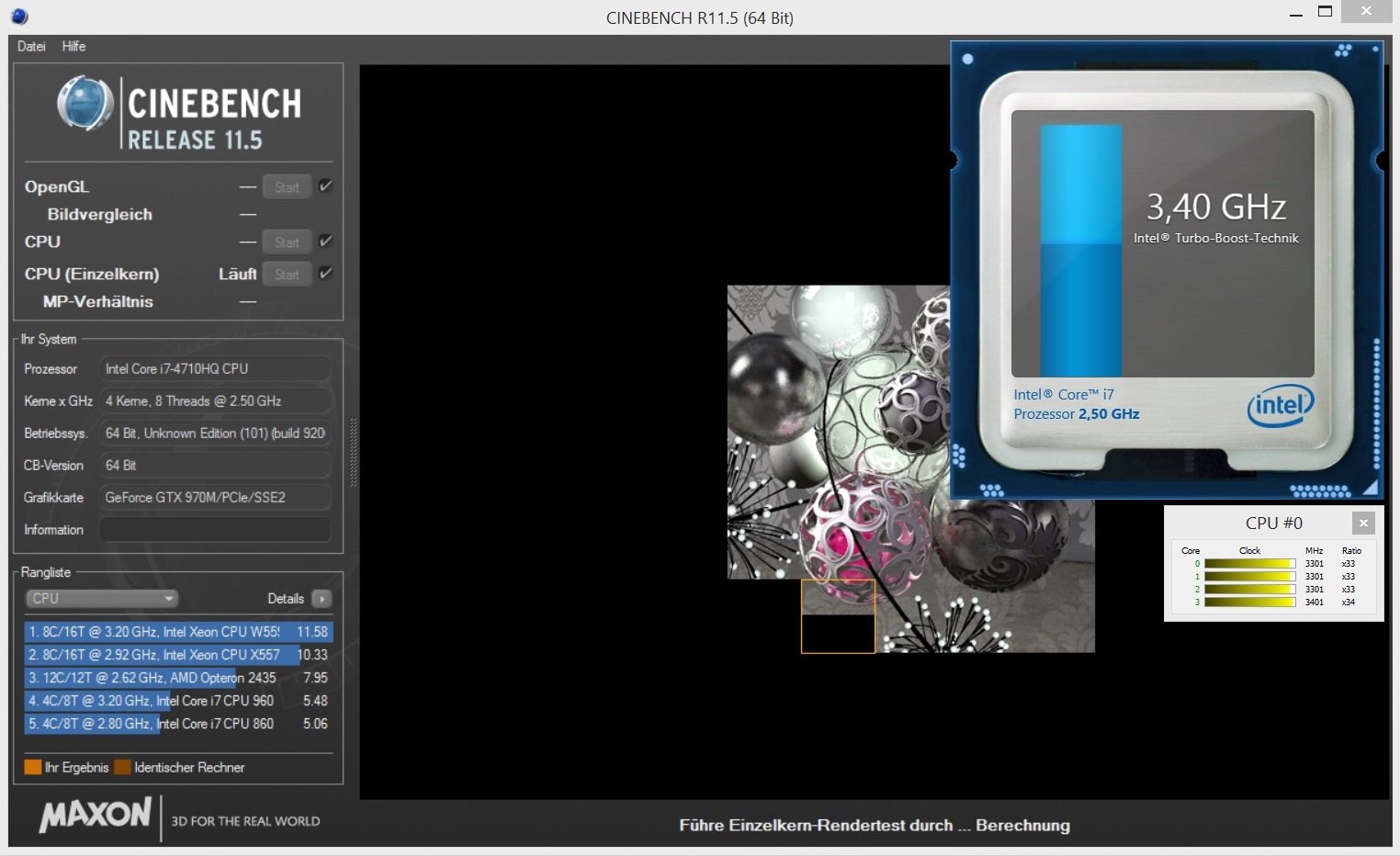
Task: Click the panel splitter grip beside Ihr System
Action: (354, 453)
